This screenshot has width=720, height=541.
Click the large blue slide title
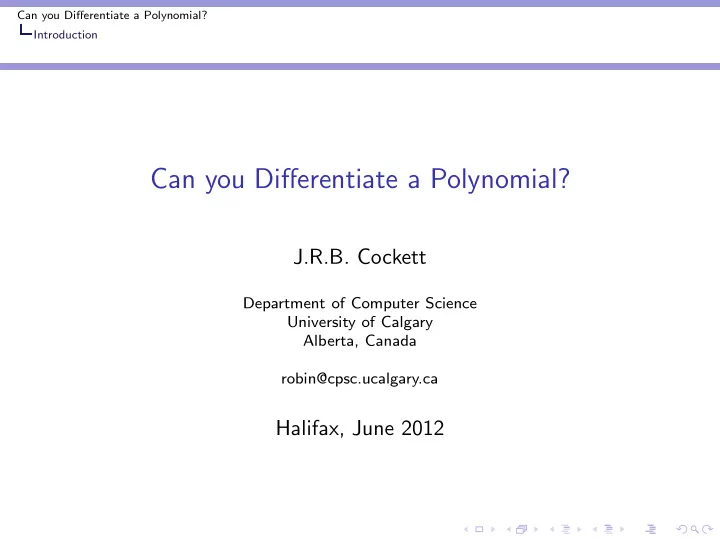(360, 179)
